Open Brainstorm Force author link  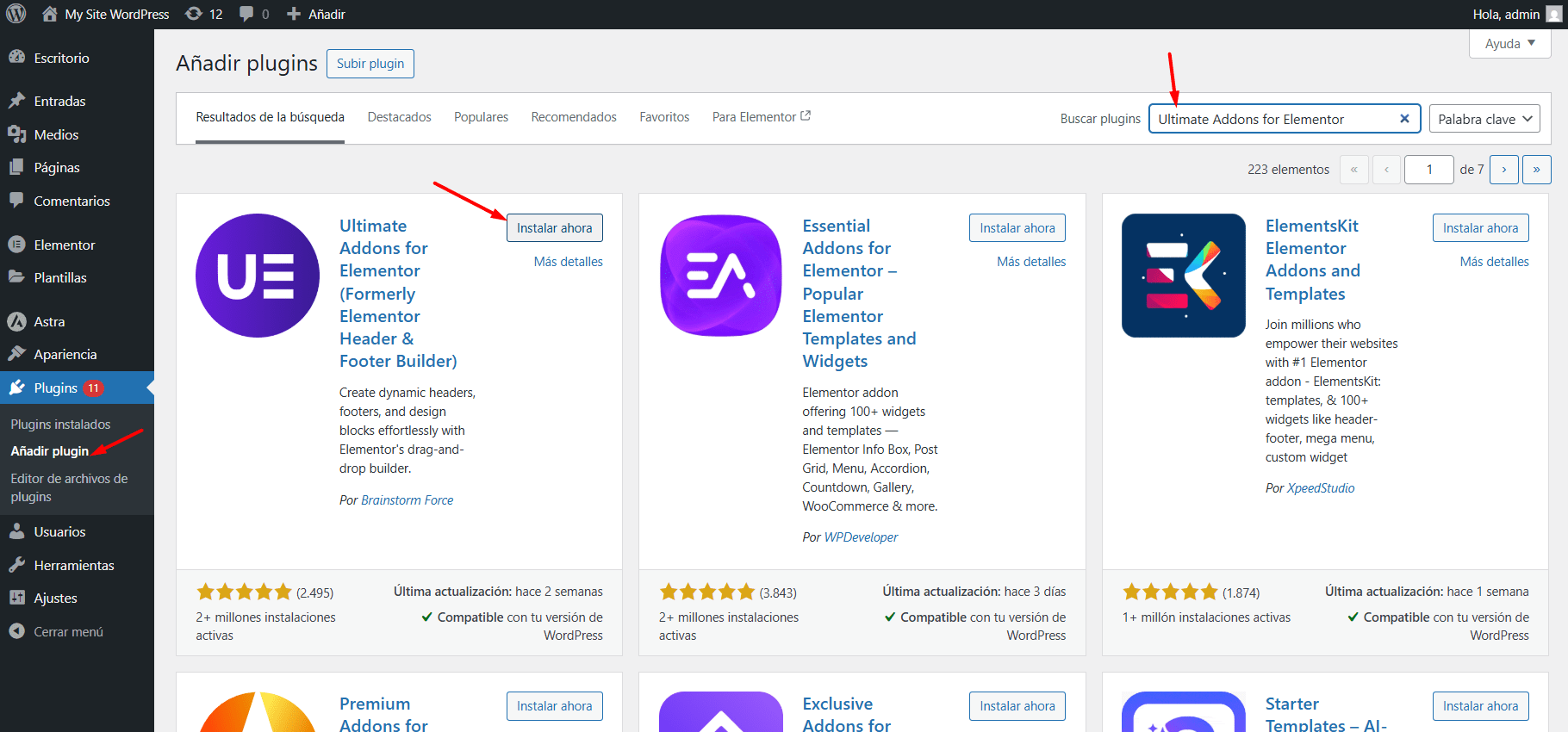pos(408,500)
